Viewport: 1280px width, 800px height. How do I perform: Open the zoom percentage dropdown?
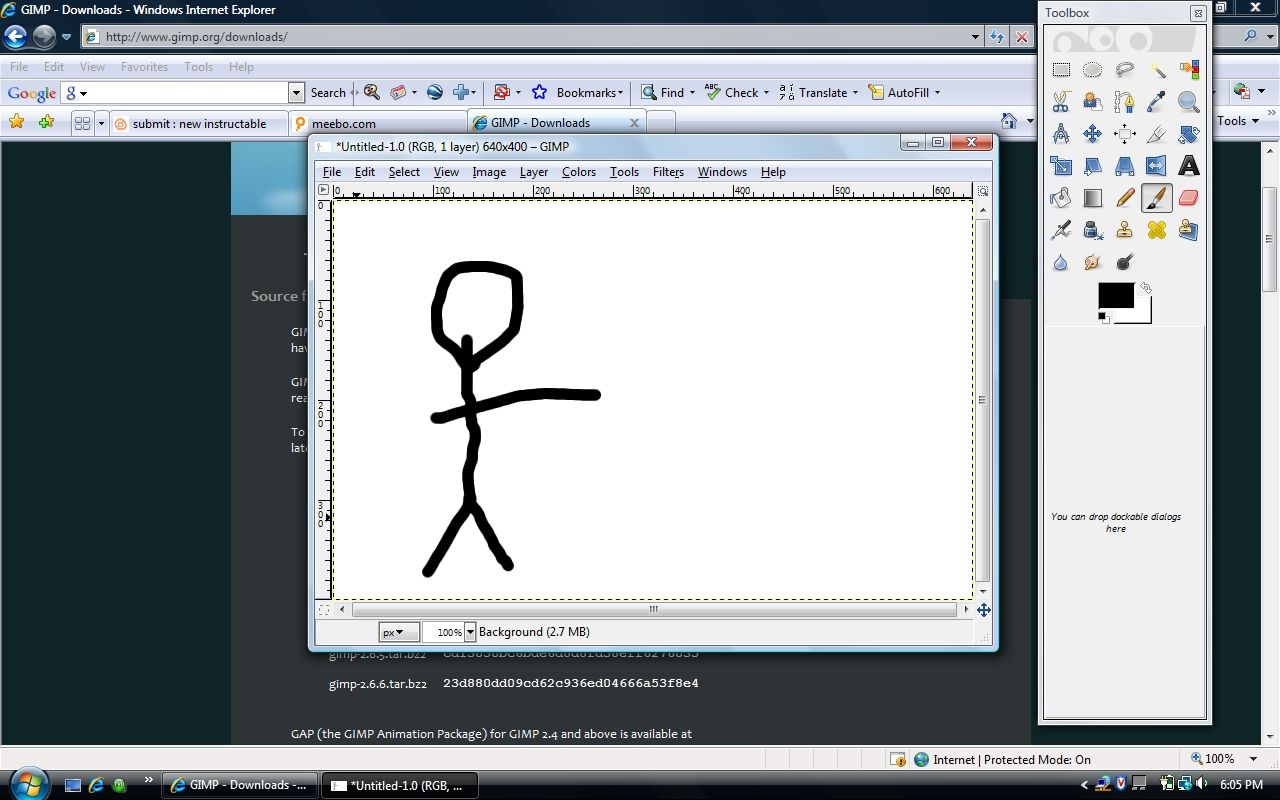(470, 631)
